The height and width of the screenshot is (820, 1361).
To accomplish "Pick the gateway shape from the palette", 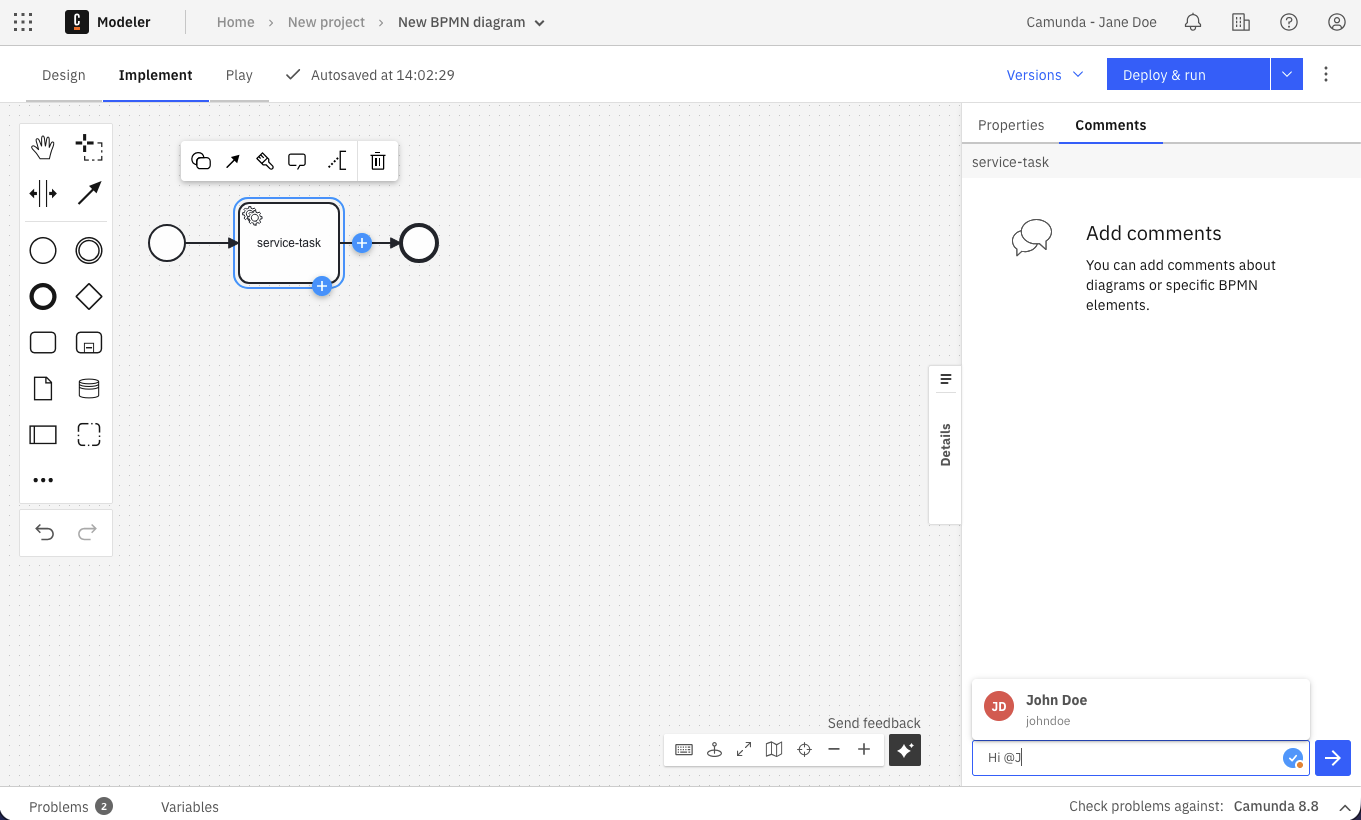I will (x=89, y=296).
